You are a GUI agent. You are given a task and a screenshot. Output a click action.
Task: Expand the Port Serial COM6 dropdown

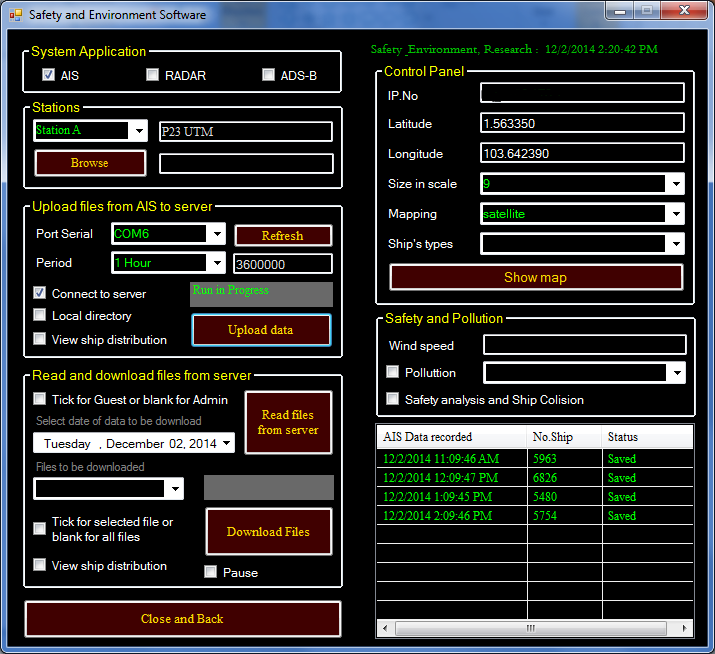click(216, 234)
